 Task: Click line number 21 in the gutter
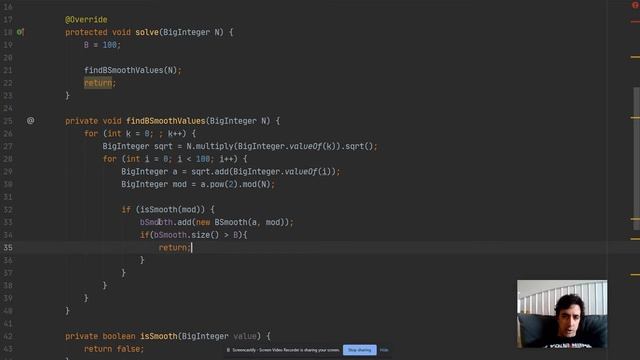tap(8, 70)
